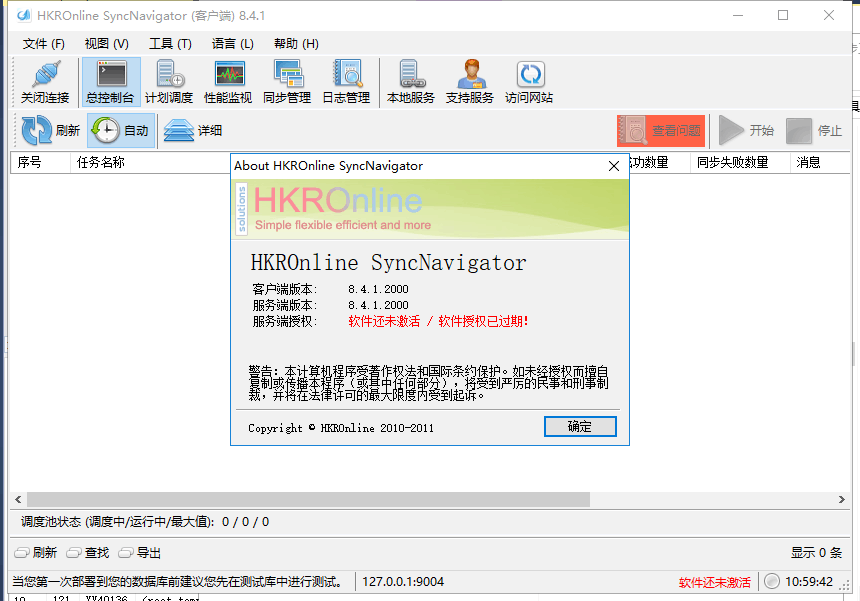
Task: Click the 同步失败数量 column header
Action: pos(740,162)
